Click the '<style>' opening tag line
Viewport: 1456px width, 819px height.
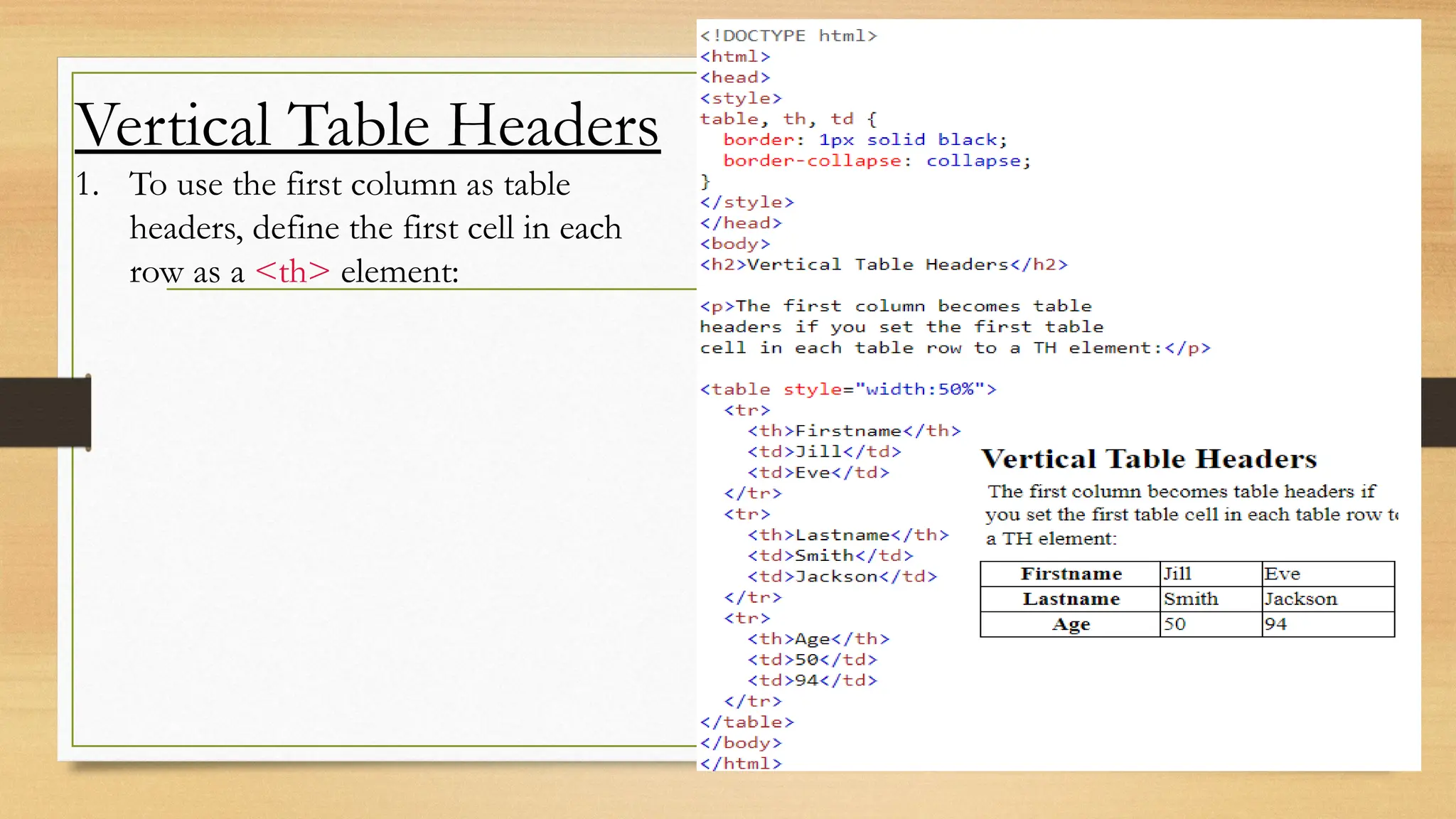point(741,98)
